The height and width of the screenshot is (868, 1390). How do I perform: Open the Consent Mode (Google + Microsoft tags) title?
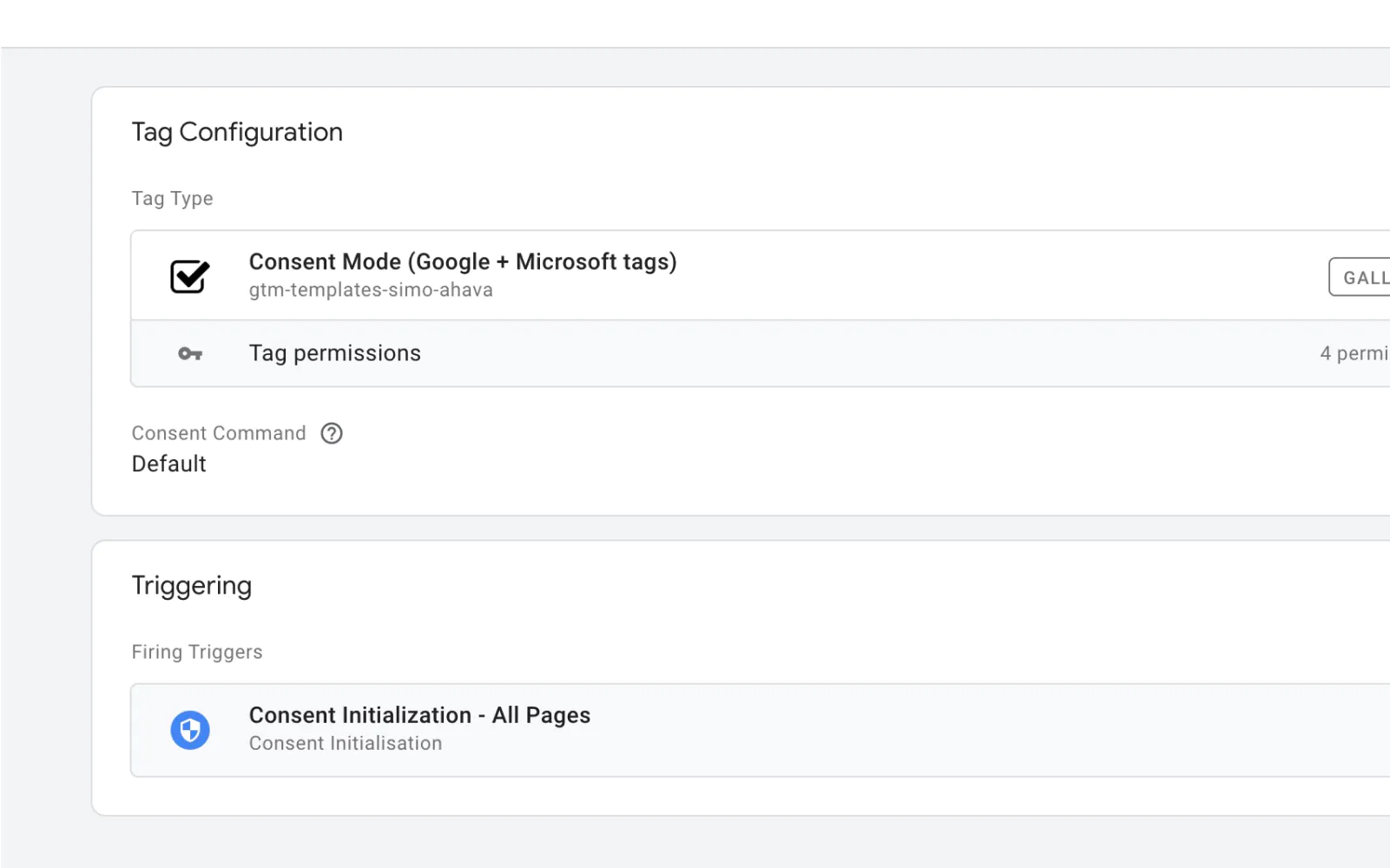point(463,261)
